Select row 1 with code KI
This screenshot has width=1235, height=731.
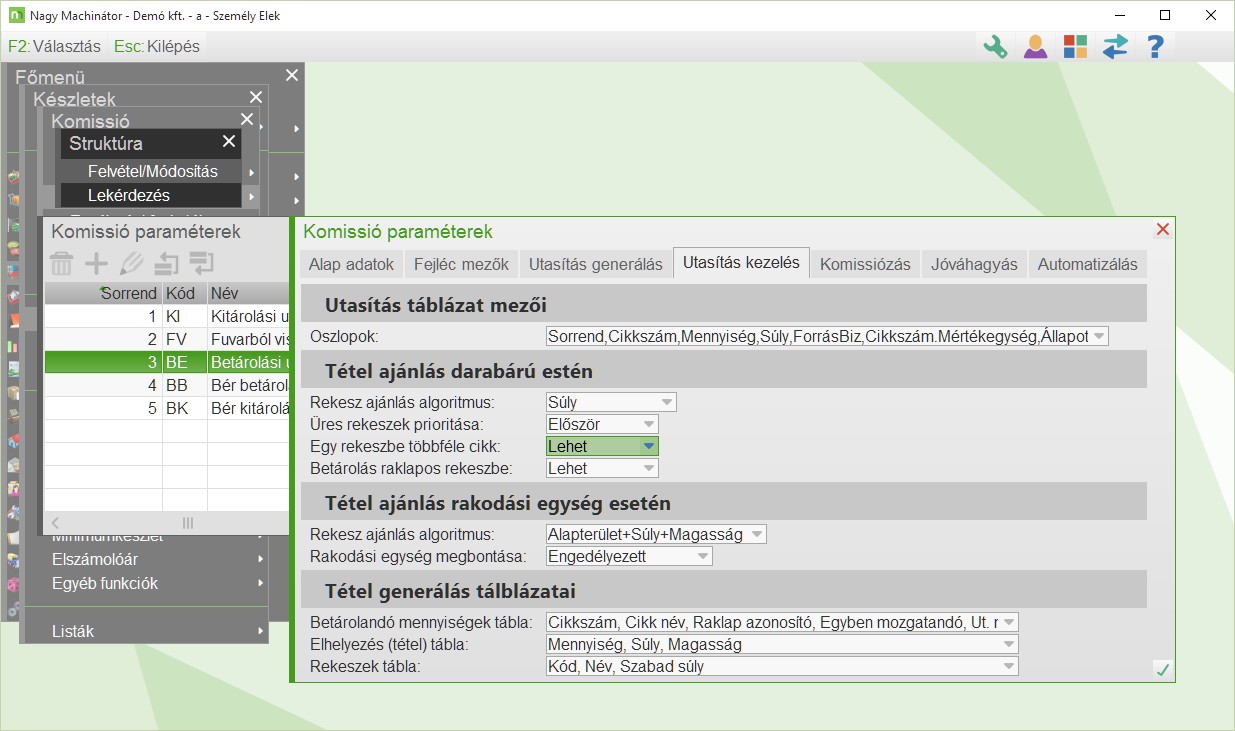click(167, 316)
